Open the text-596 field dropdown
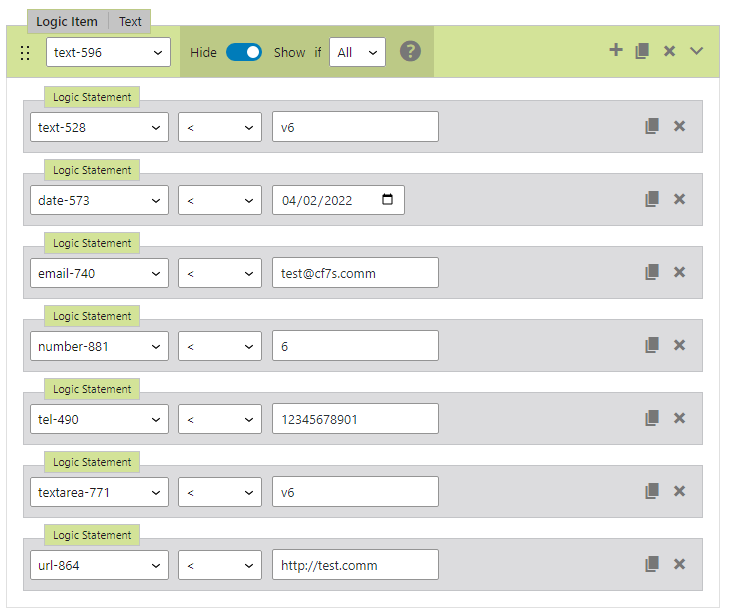This screenshot has width=730, height=616. pos(108,52)
